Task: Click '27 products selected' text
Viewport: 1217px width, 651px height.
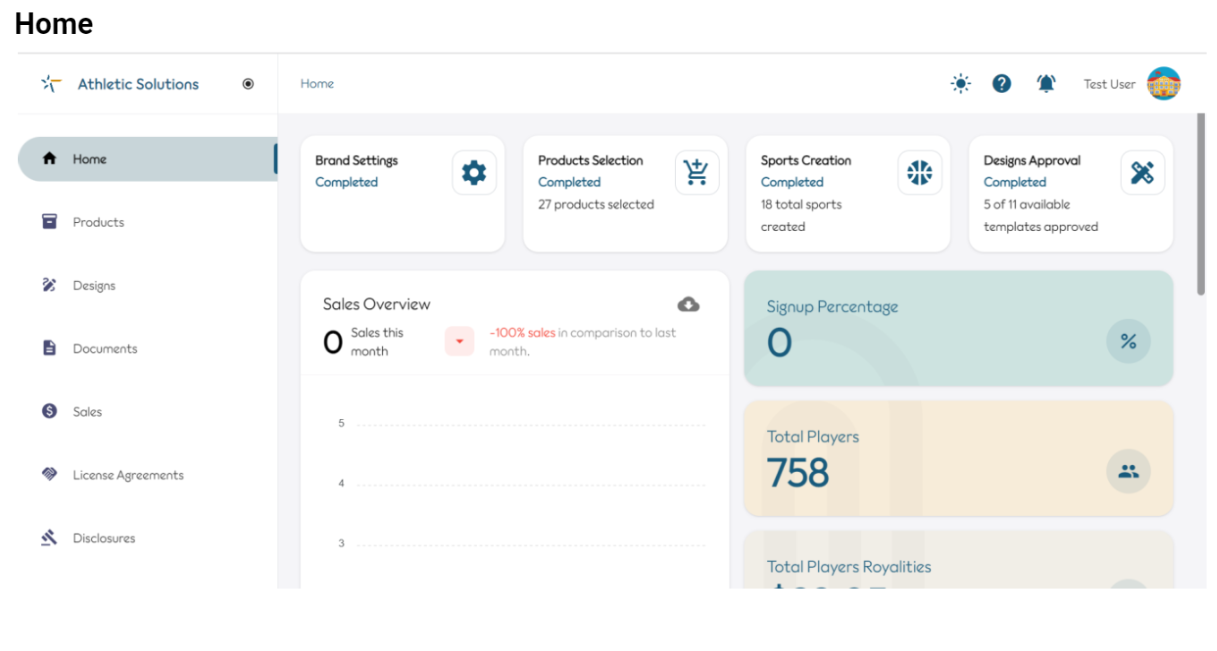Action: 596,204
